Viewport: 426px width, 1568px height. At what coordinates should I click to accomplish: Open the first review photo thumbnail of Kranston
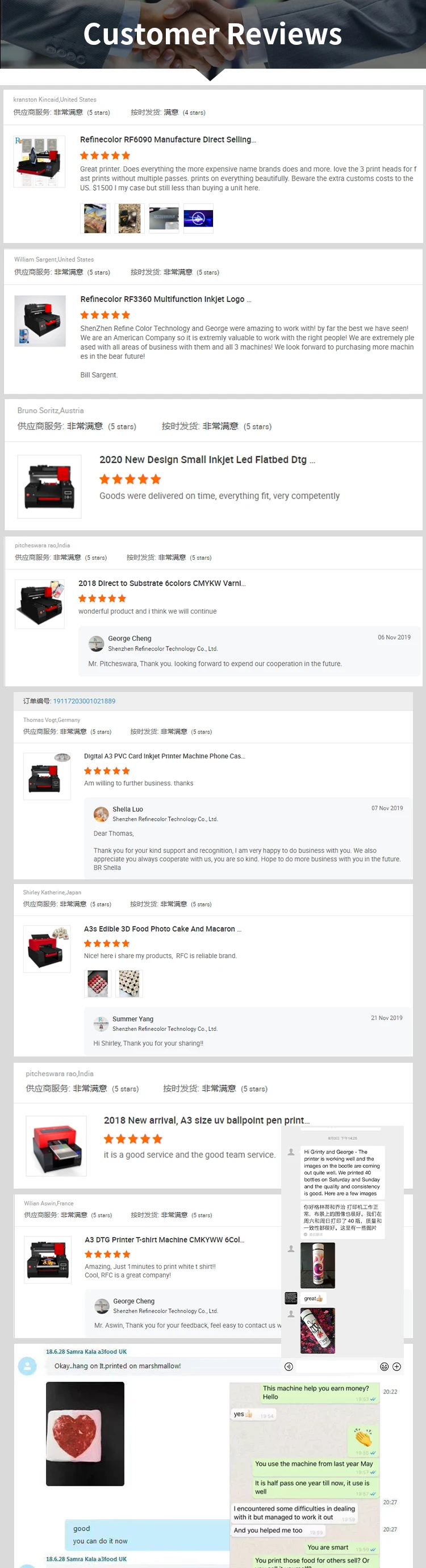pos(95,218)
